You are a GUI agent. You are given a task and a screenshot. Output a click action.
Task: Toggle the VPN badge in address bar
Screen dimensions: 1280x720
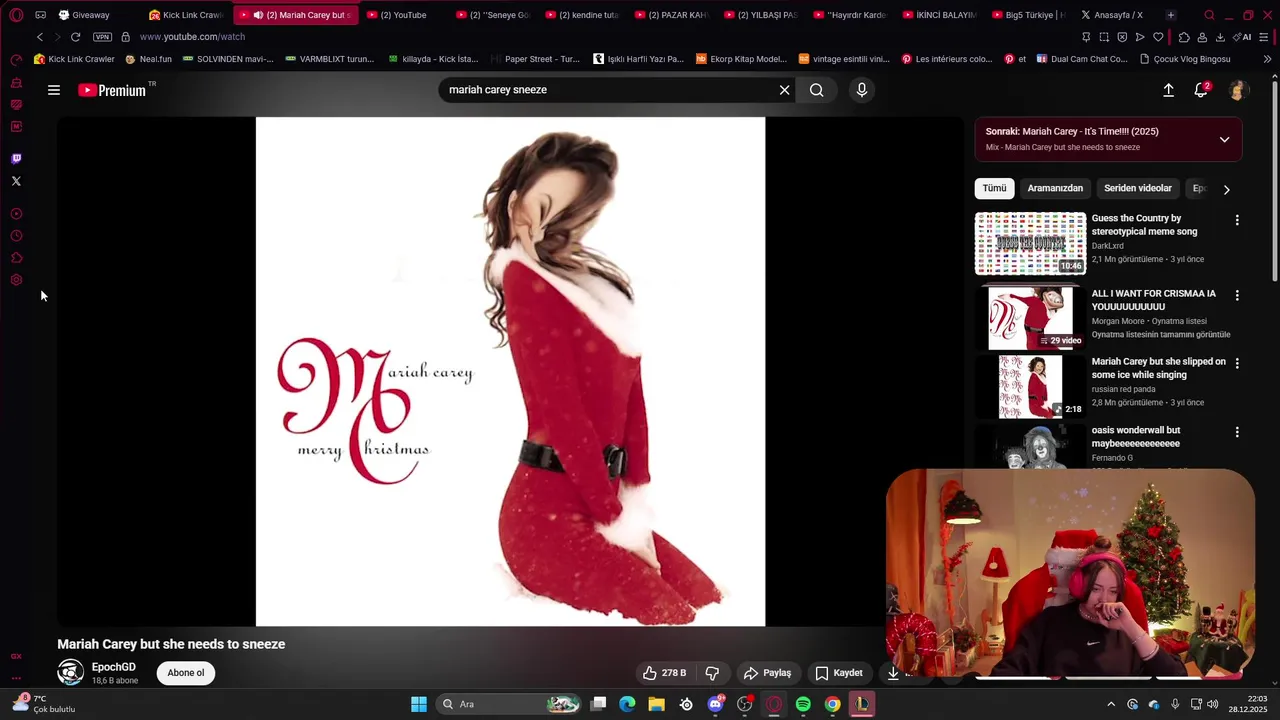(103, 37)
